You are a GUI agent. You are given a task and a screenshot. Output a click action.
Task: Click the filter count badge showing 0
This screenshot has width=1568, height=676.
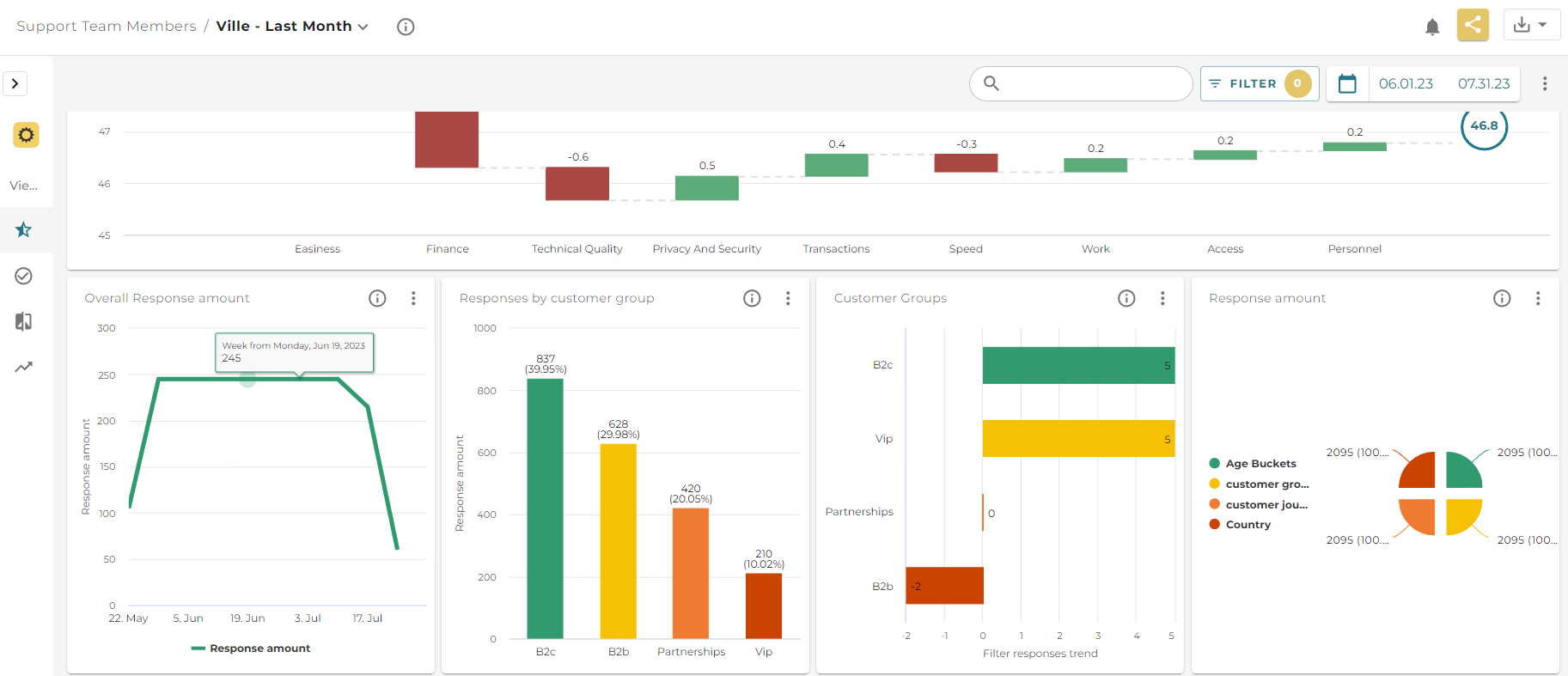(1297, 83)
